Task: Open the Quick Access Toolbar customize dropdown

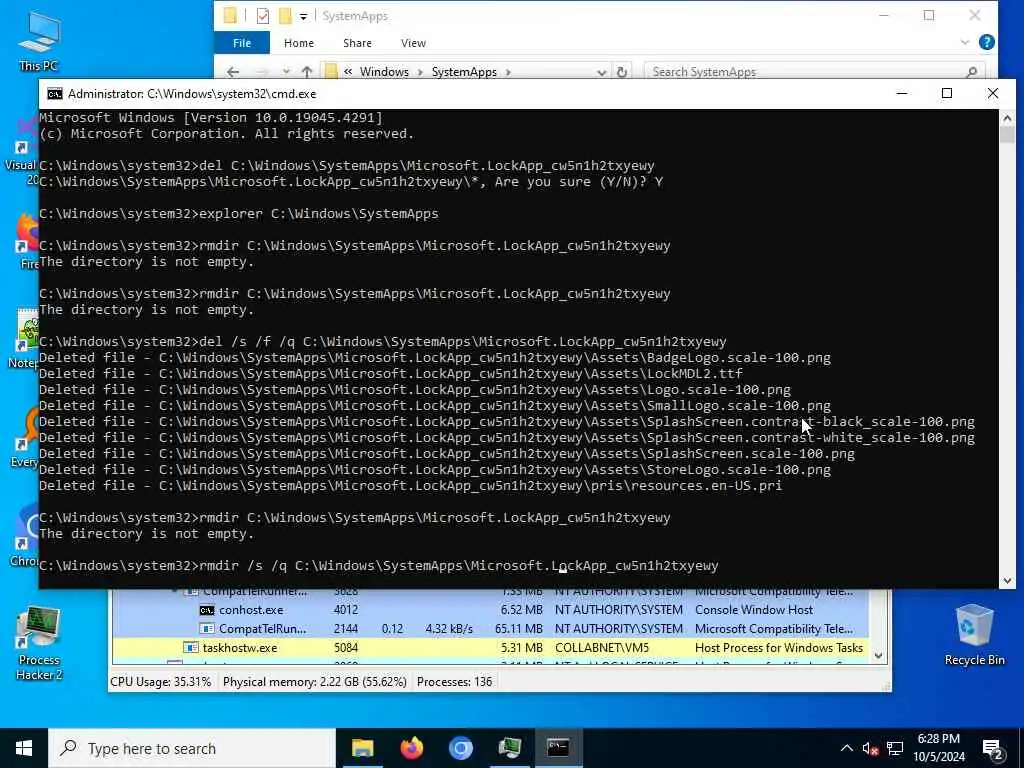Action: 304,16
